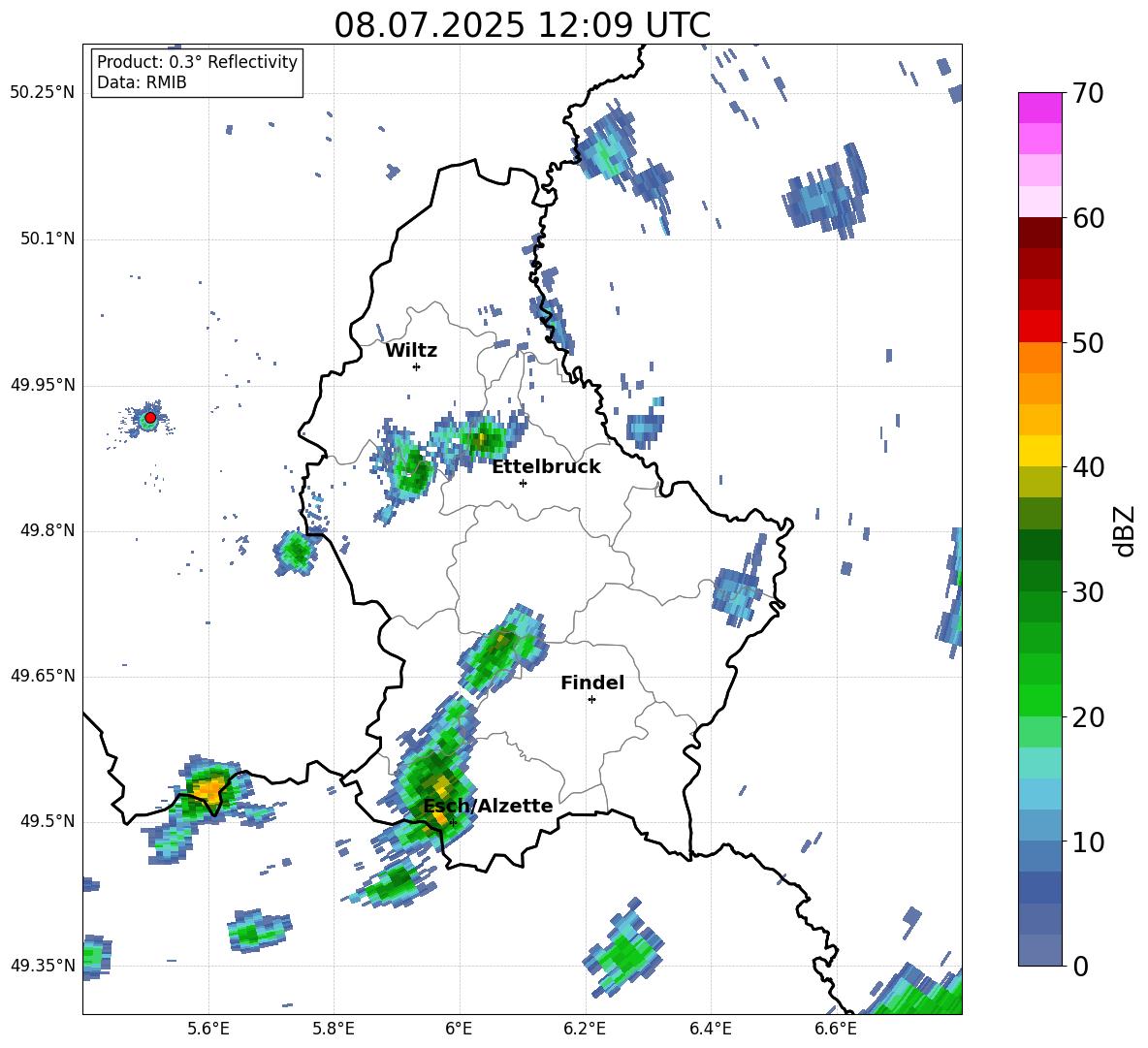The height and width of the screenshot is (1048, 1148).
Task: Click the Product: 0.3° Reflectivity text
Action: tap(197, 62)
